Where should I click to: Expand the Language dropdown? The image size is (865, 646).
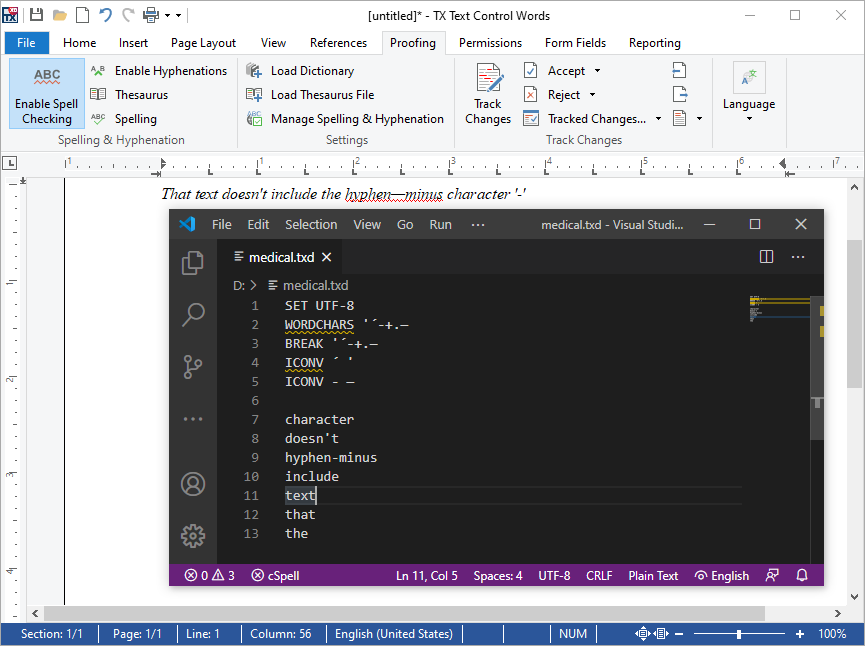click(749, 119)
